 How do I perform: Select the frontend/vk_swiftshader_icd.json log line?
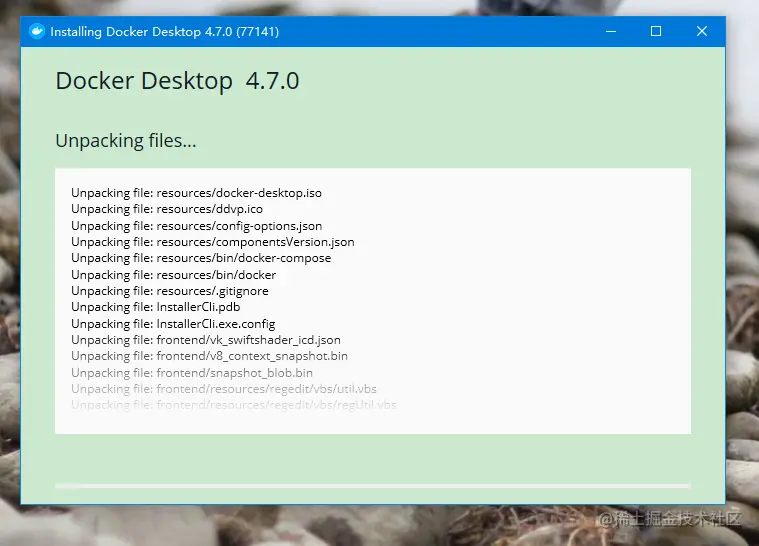(x=206, y=340)
